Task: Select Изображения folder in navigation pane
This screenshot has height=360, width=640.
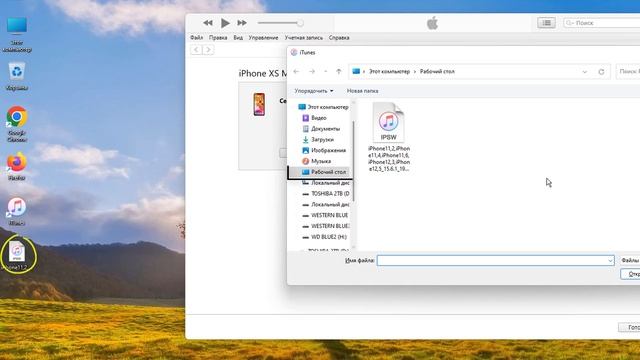Action: pyautogui.click(x=324, y=150)
